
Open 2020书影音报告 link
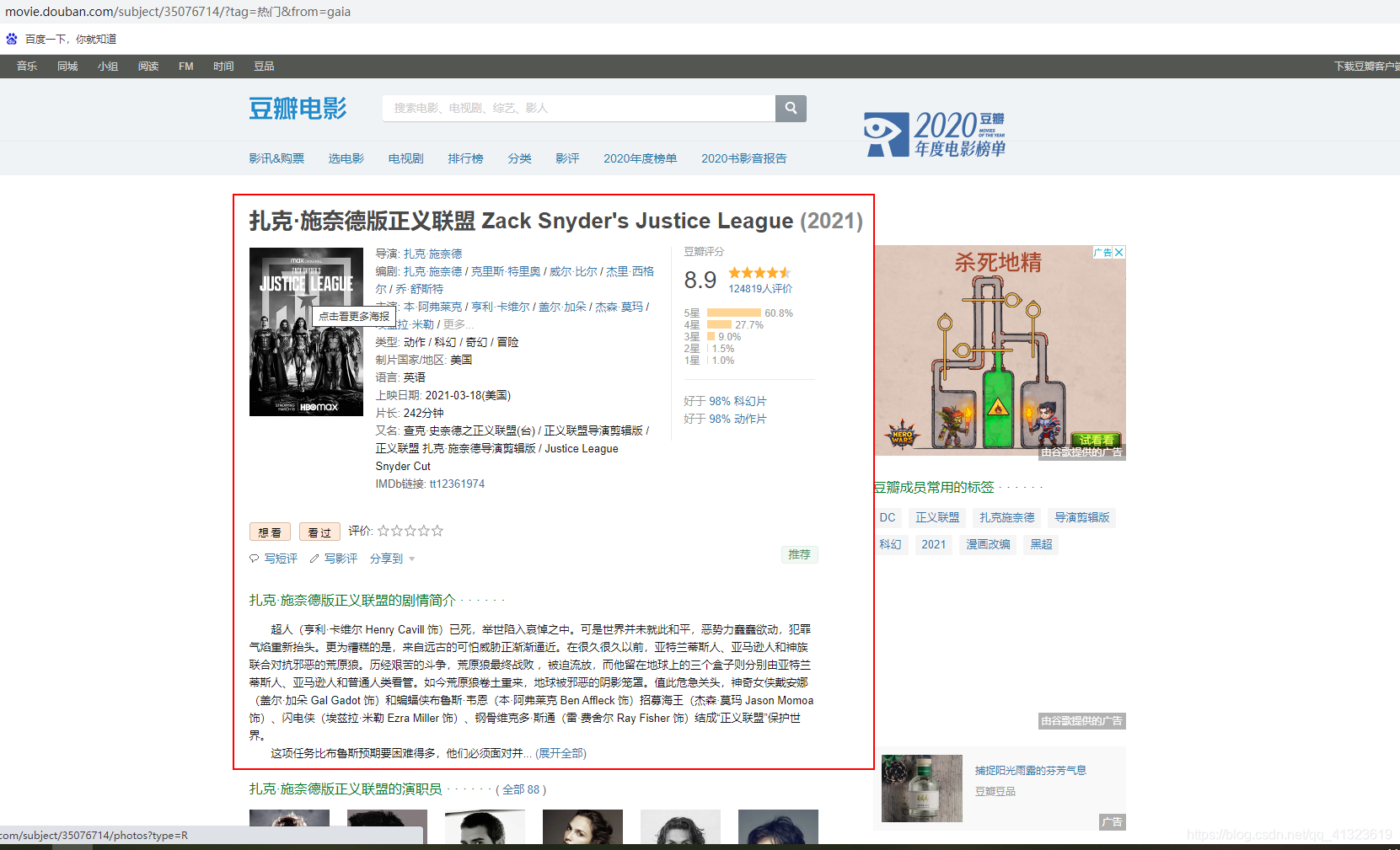coord(744,158)
